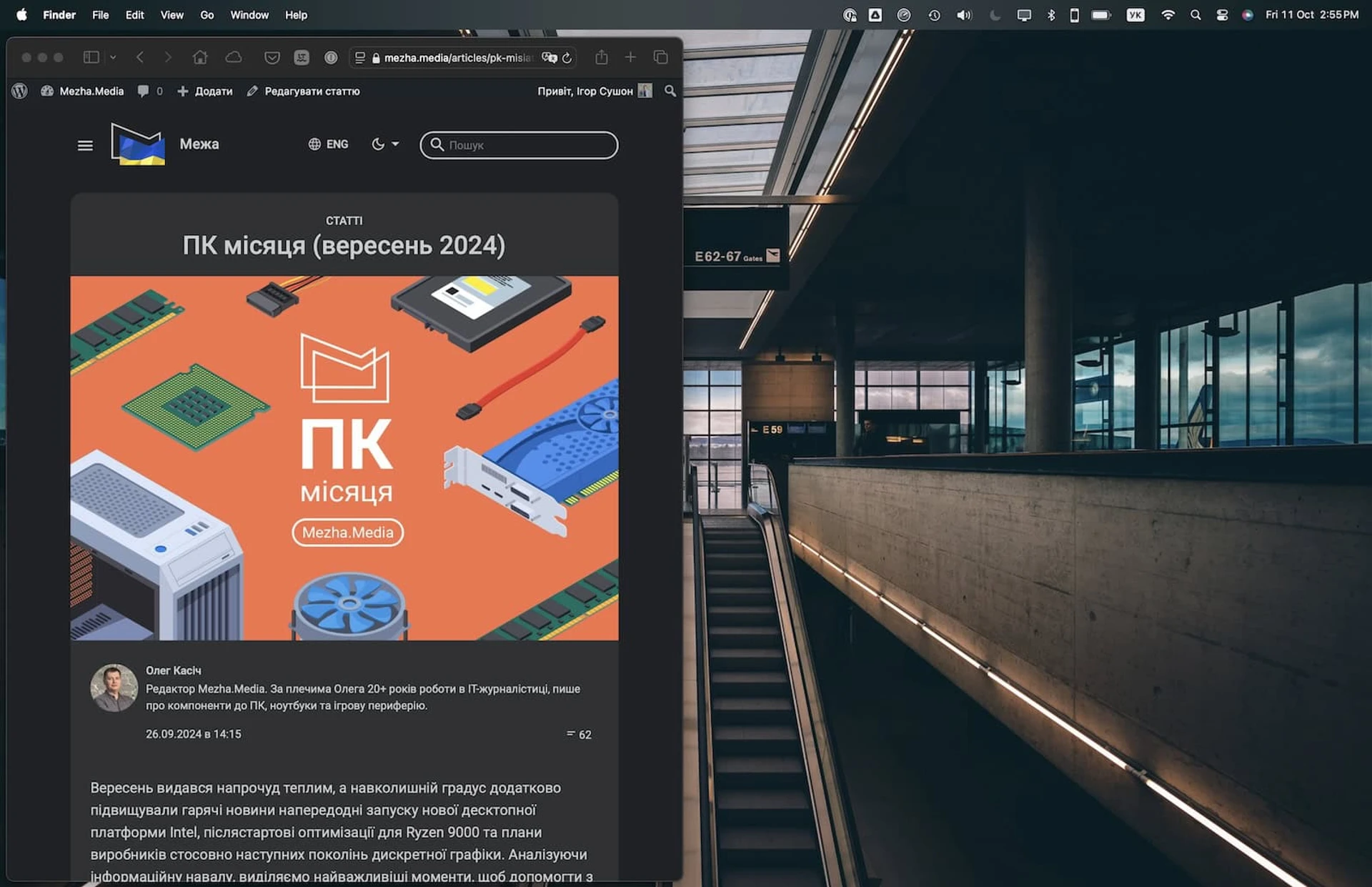This screenshot has height=887, width=1372.
Task: Open Привіт, Ігор Сушон account menu
Action: [595, 91]
